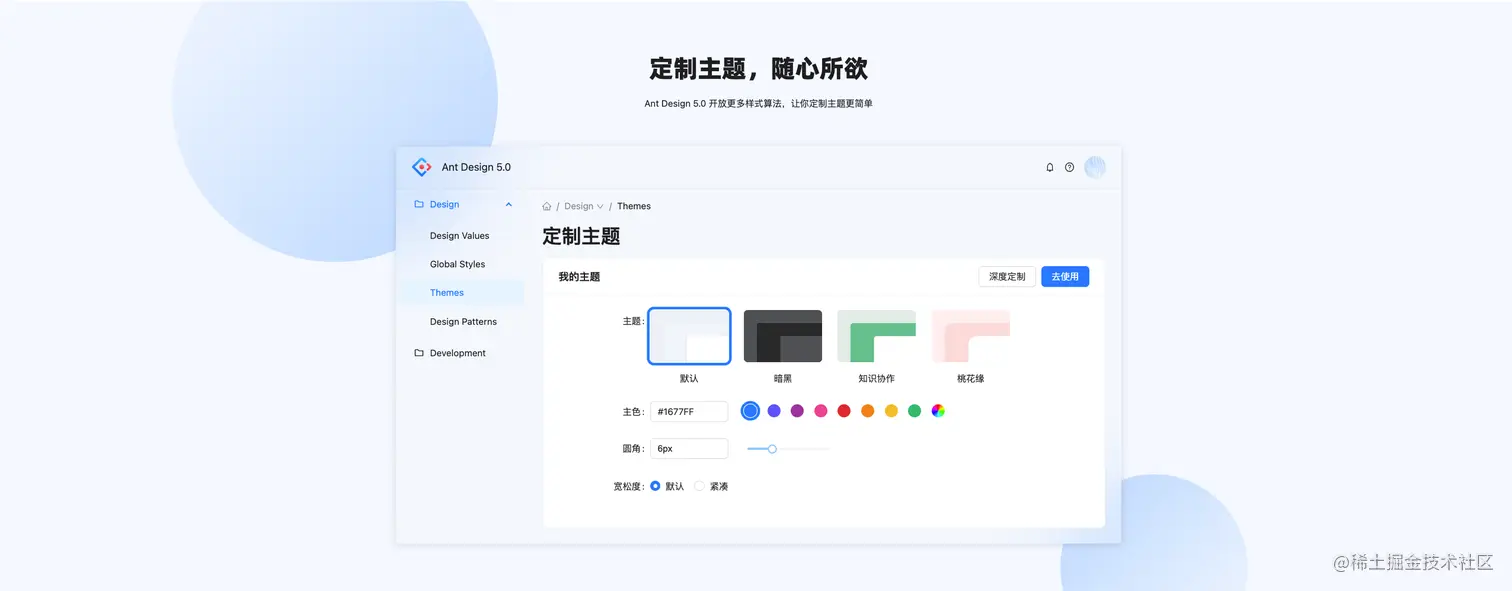Pick the indigo color swatch
The image size is (1512, 591).
[x=774, y=411]
